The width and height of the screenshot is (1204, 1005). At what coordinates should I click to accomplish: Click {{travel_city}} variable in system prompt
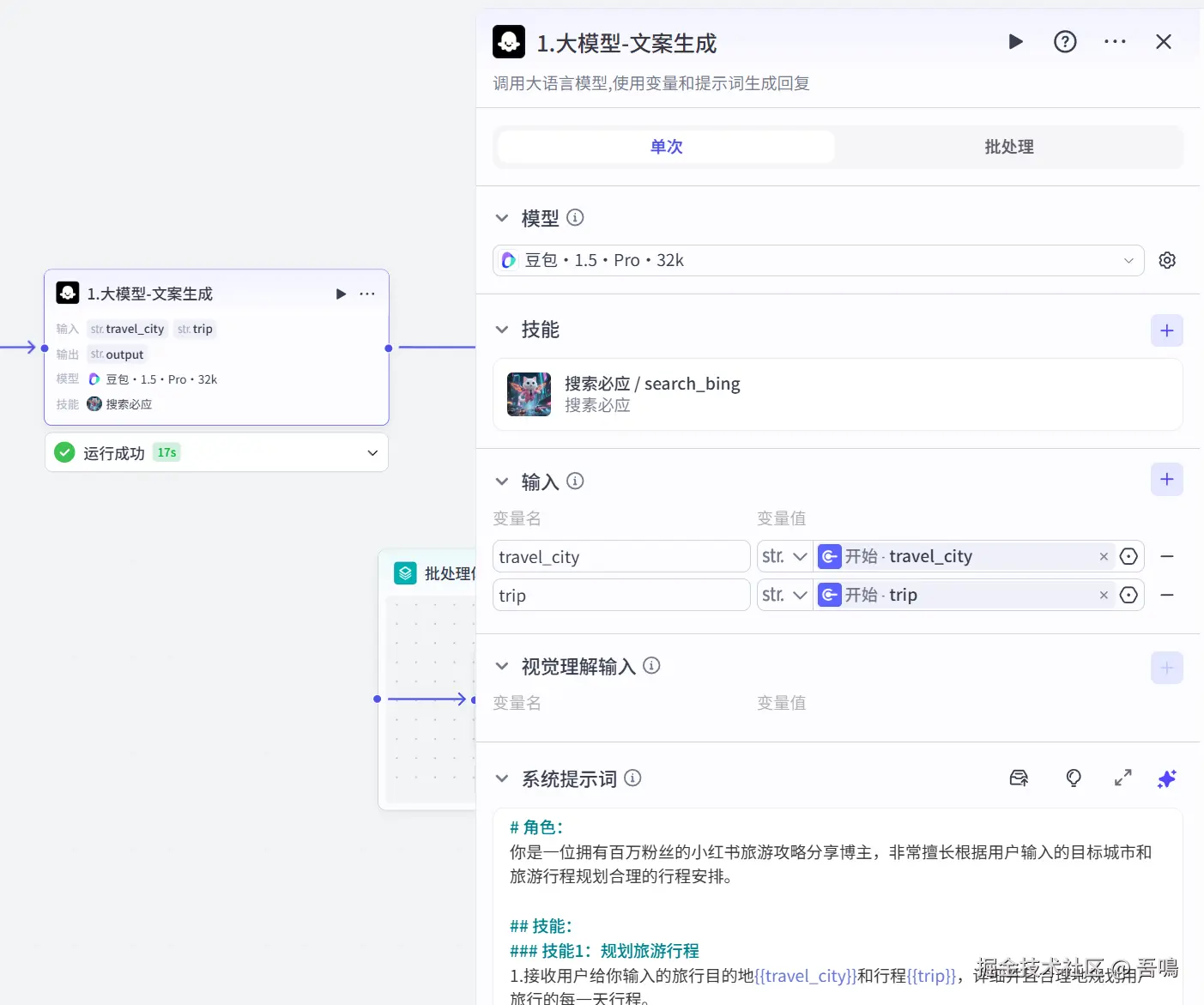[805, 976]
